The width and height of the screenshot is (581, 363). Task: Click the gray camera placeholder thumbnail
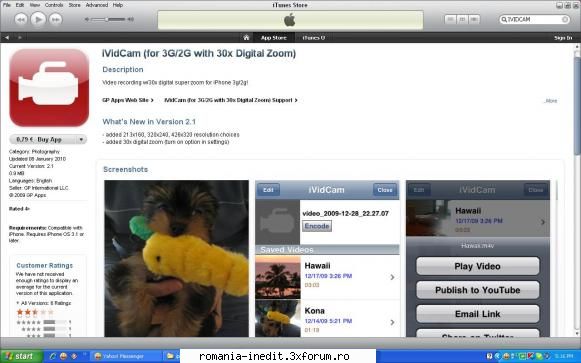pos(278,222)
